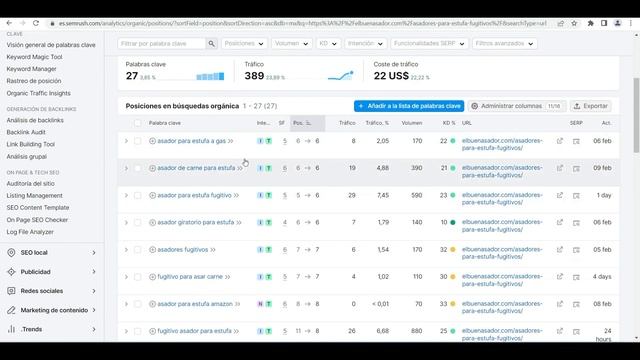Reload the page with refresh icon
Viewport: 640px width, 360px height.
tap(36, 23)
